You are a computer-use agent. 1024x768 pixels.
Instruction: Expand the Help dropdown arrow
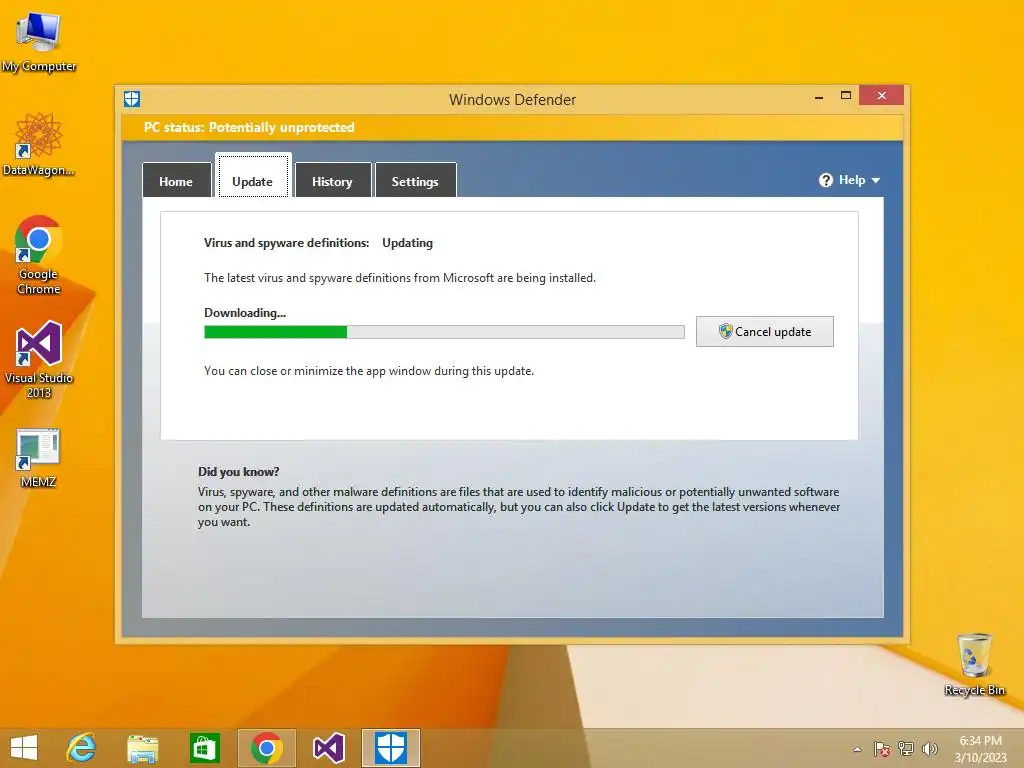click(x=876, y=180)
